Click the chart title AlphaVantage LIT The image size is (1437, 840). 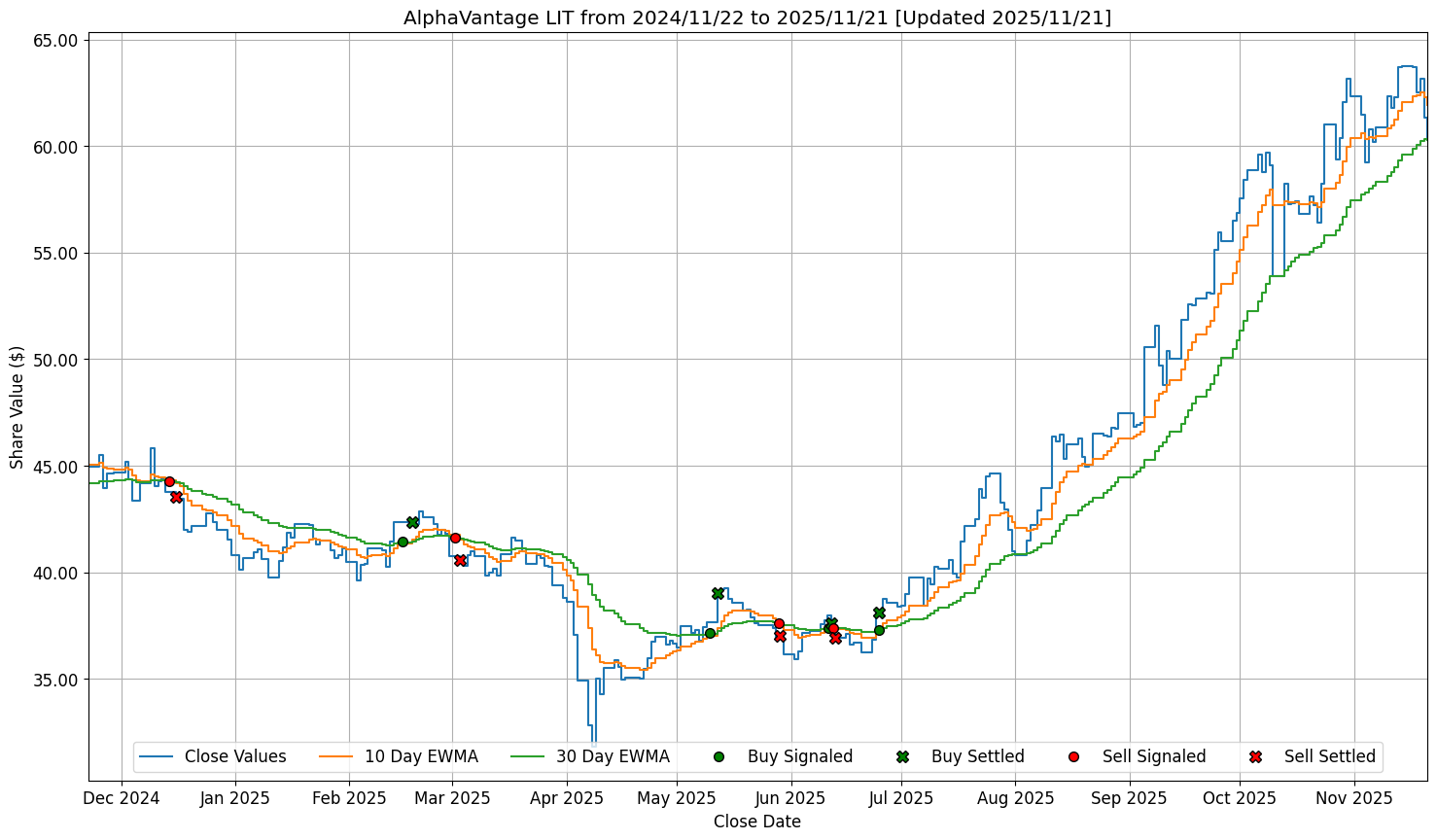coord(757,17)
